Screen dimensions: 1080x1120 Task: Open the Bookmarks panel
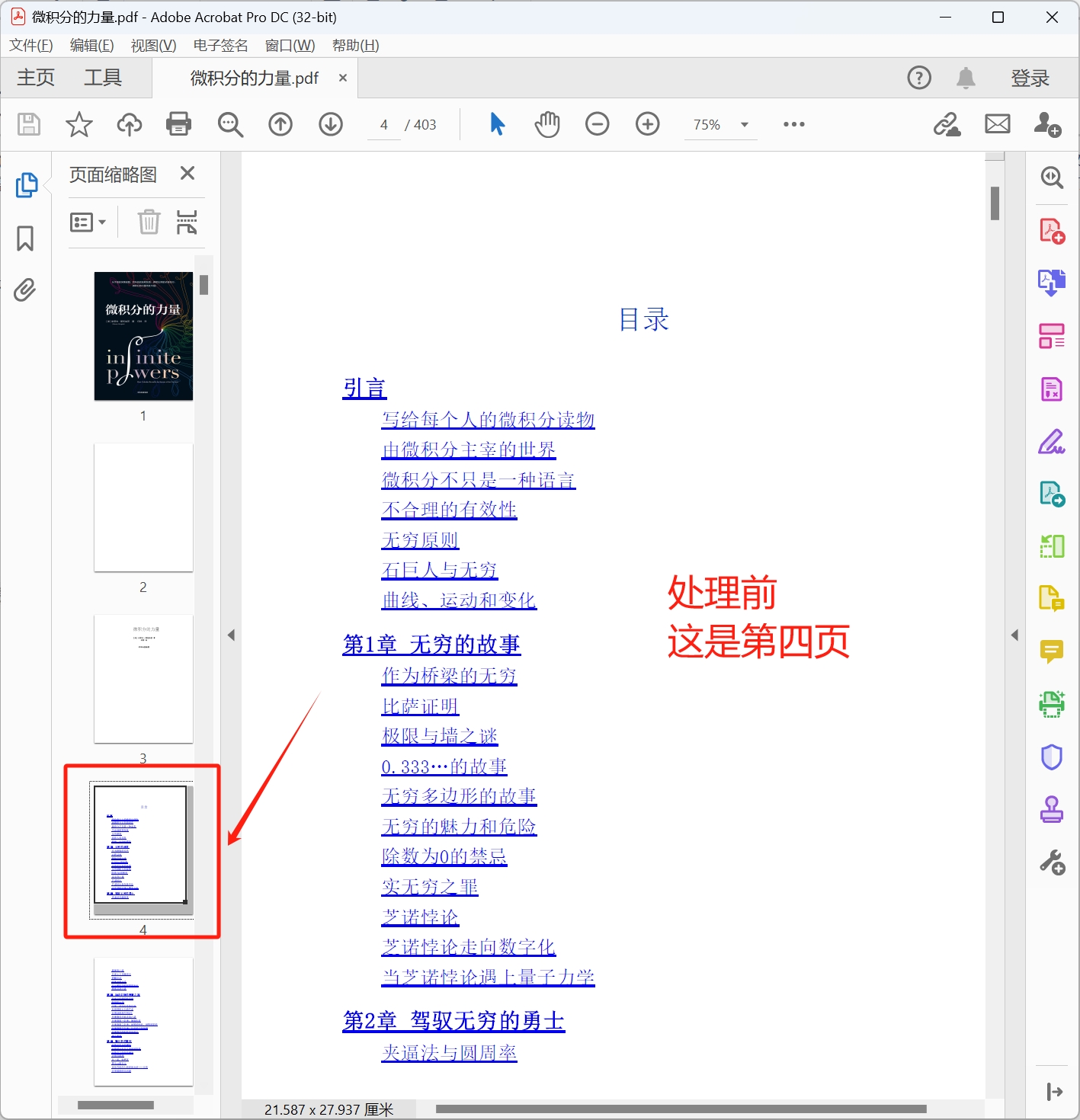point(25,238)
